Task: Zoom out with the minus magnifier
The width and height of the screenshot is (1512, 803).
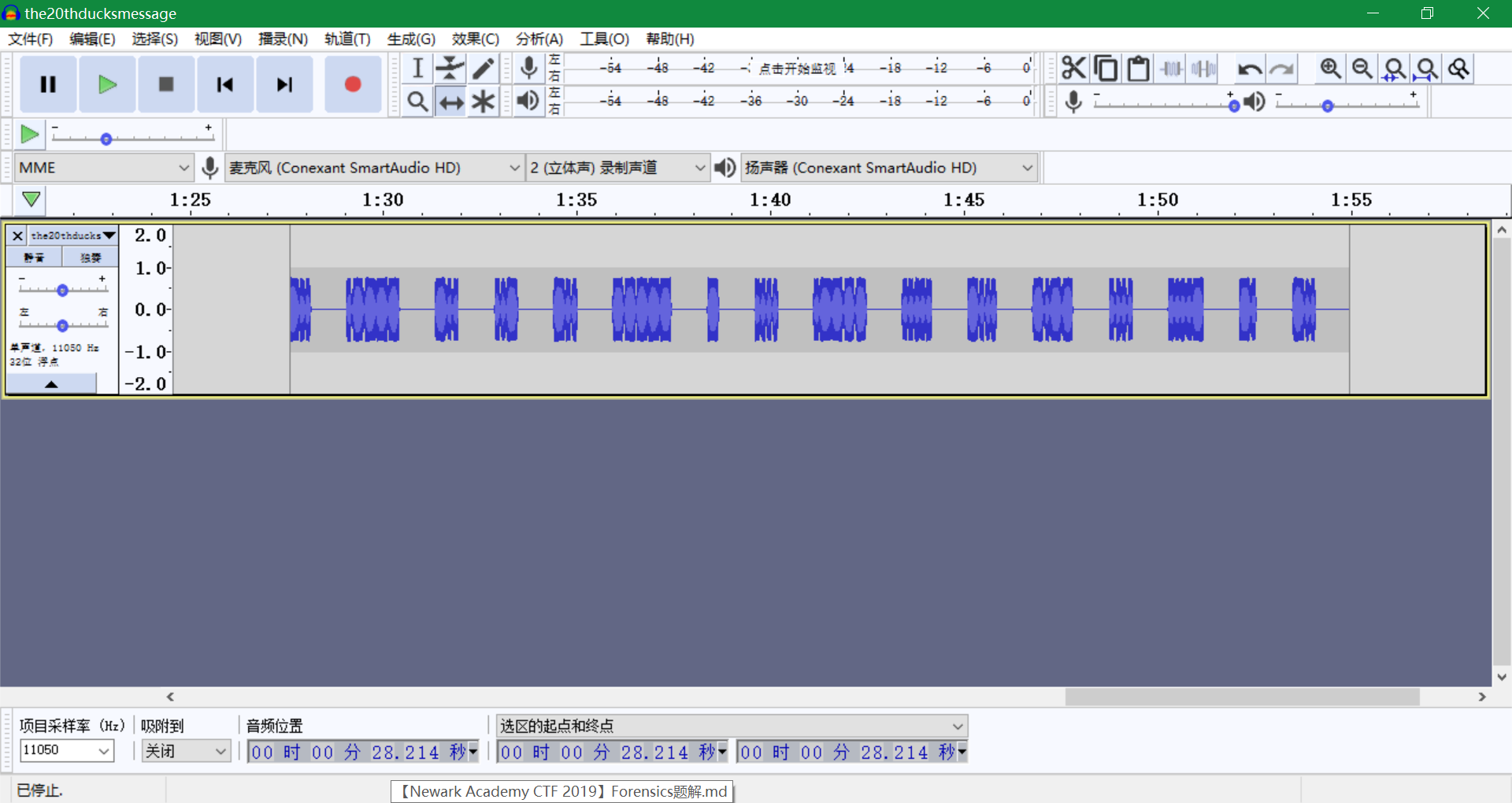Action: pyautogui.click(x=1362, y=69)
